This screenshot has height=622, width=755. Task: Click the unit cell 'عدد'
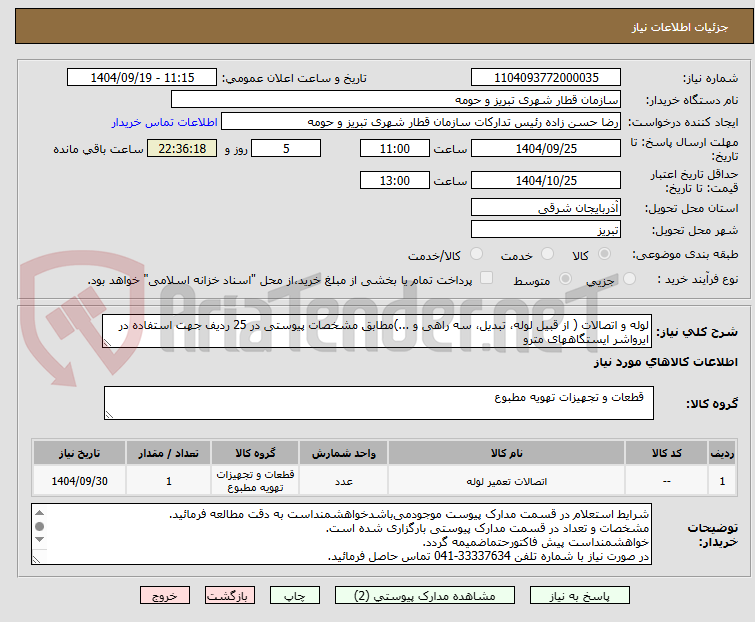pos(343,481)
